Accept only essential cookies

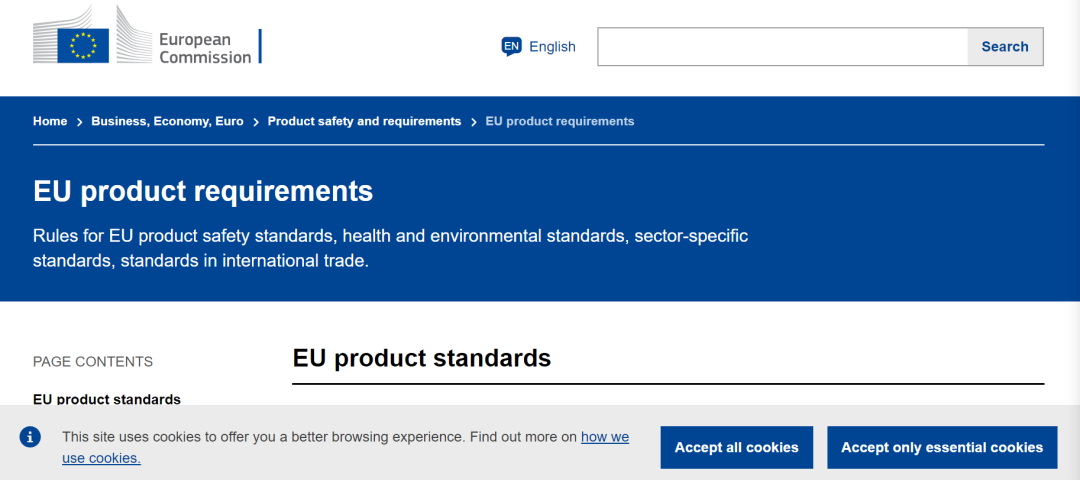942,447
